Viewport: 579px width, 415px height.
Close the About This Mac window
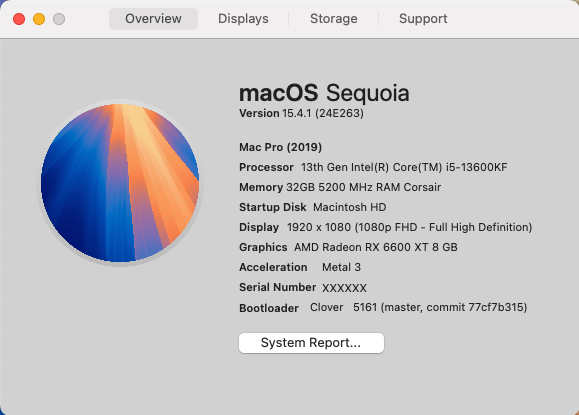19,19
